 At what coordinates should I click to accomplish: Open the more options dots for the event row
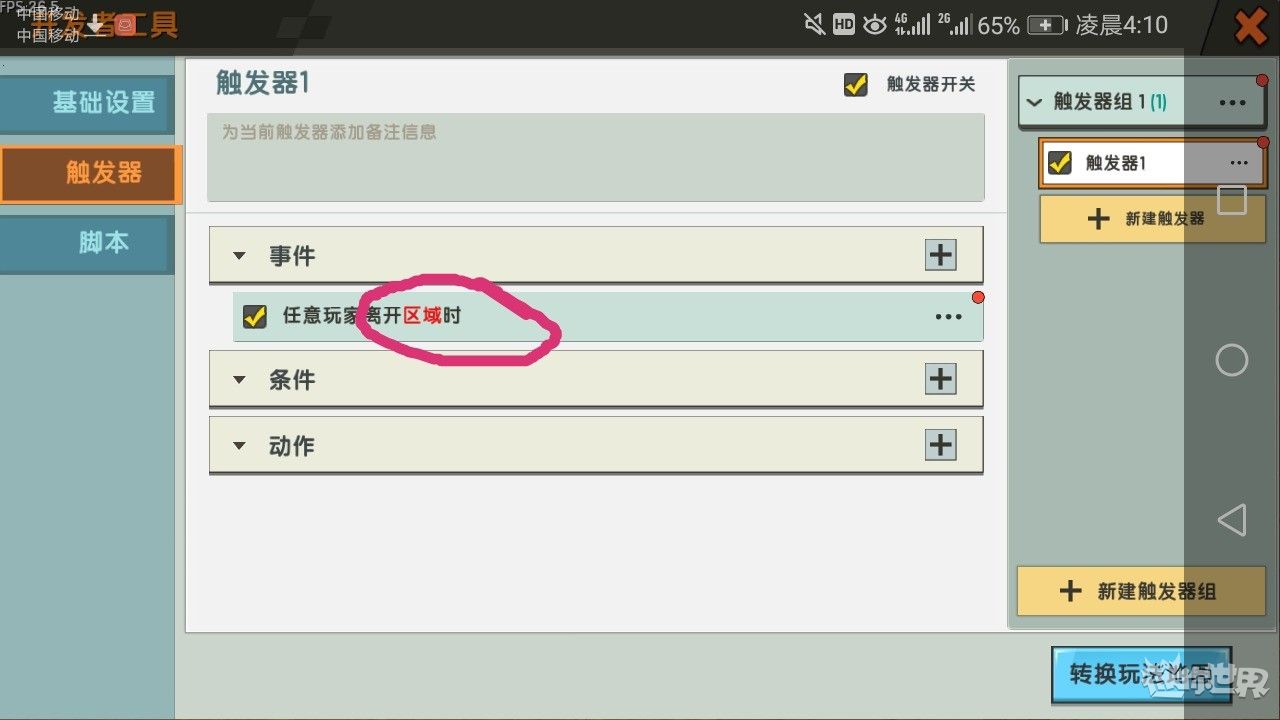[948, 317]
